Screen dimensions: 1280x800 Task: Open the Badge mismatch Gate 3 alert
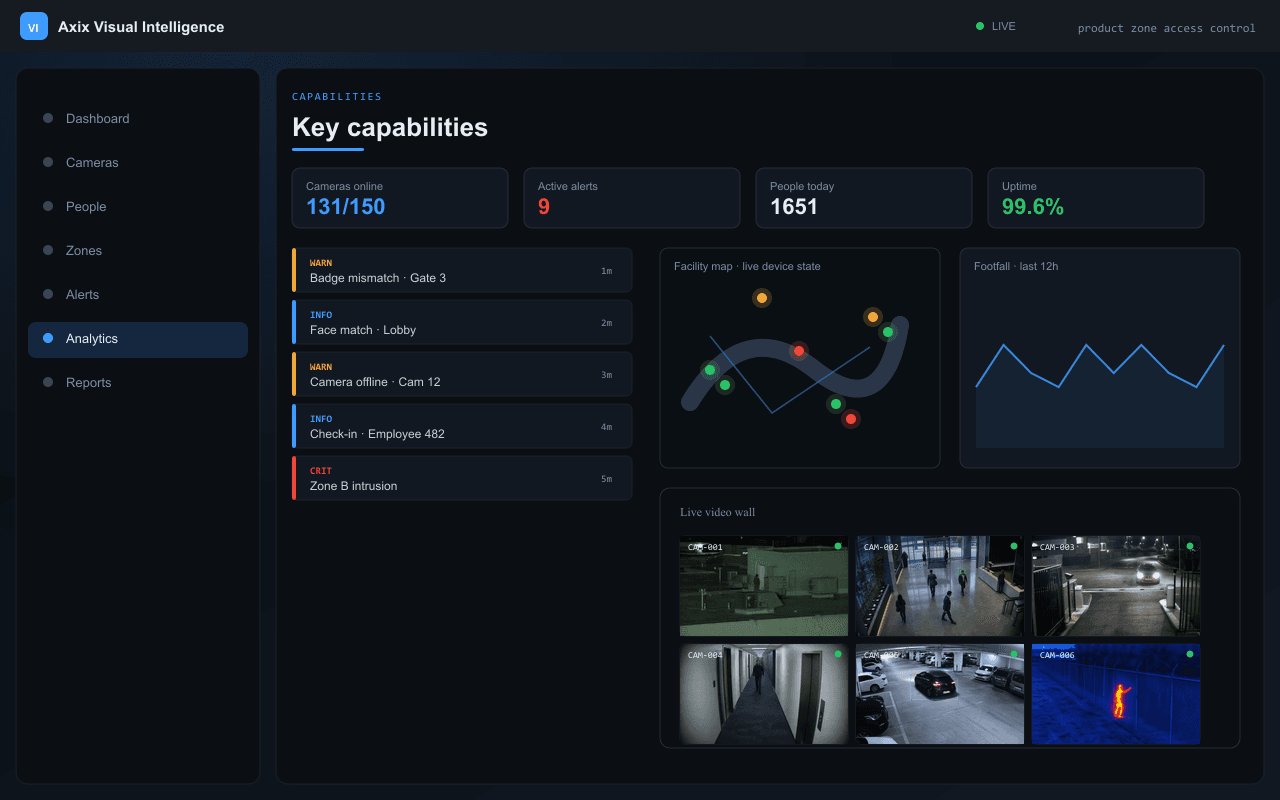click(x=462, y=270)
